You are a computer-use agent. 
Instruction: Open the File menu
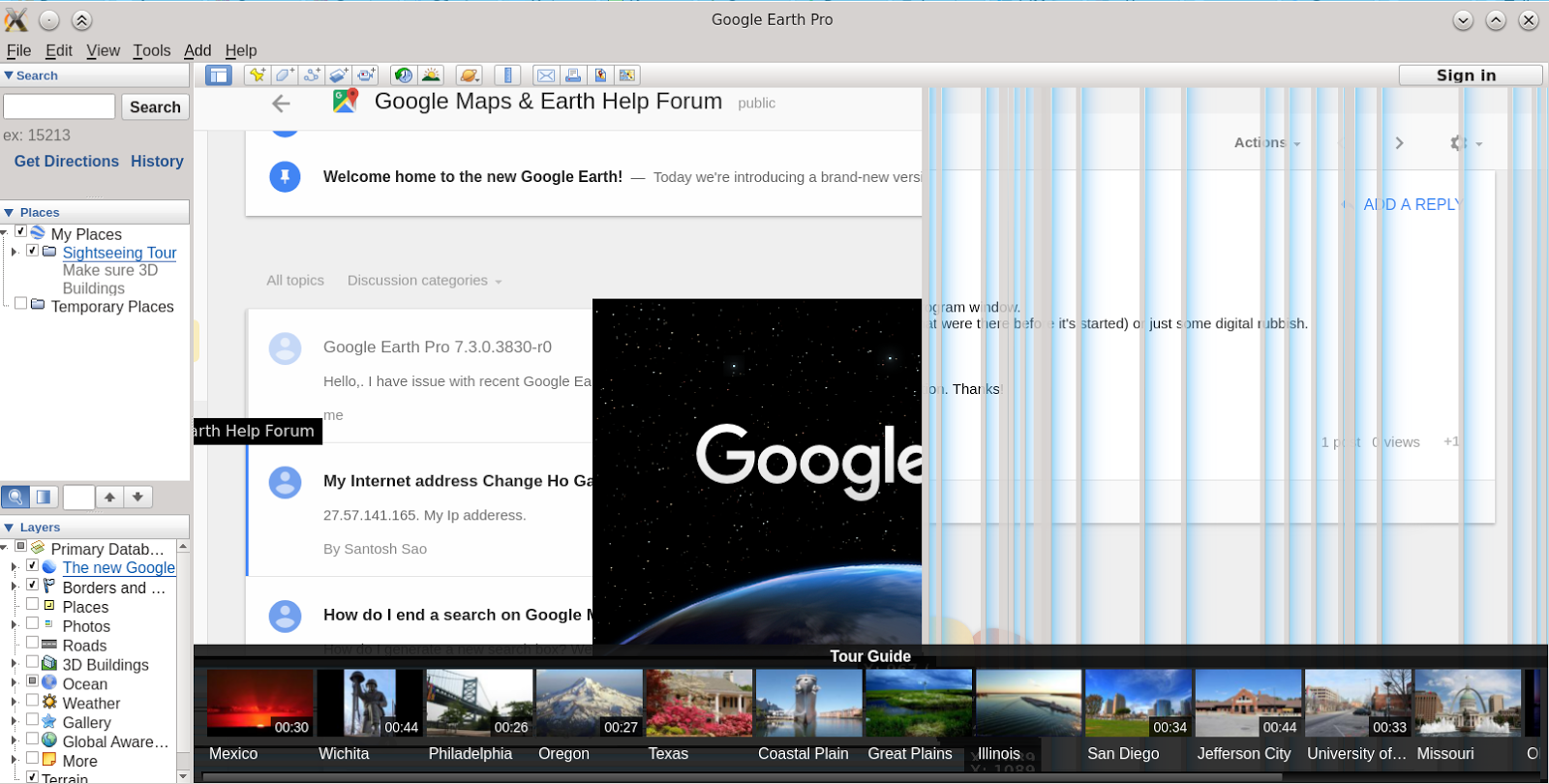point(18,50)
